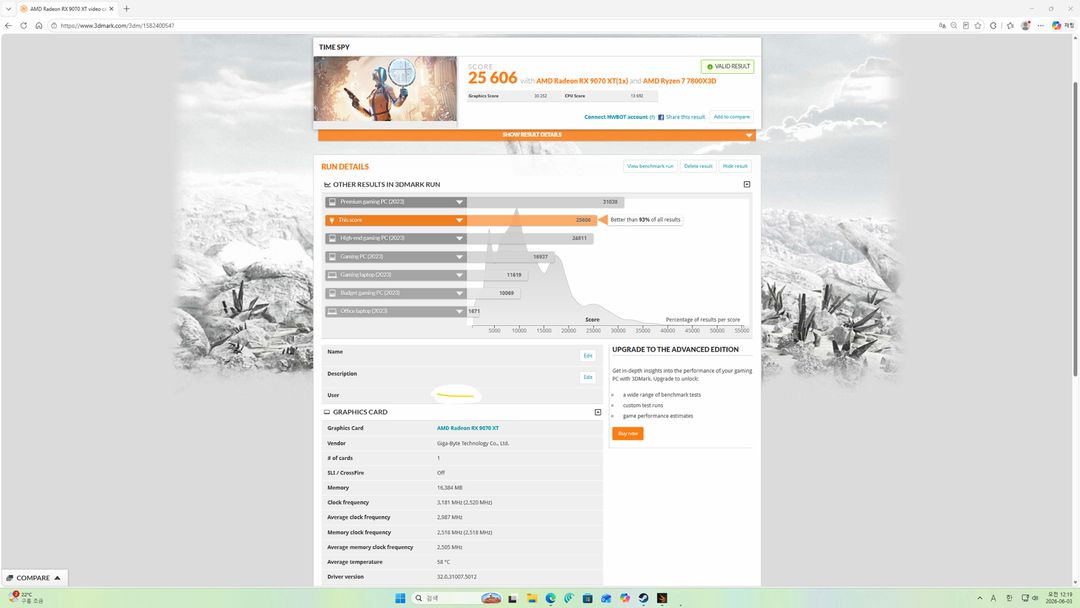
Task: Open Microsoft Edge from taskbar
Action: (550, 598)
